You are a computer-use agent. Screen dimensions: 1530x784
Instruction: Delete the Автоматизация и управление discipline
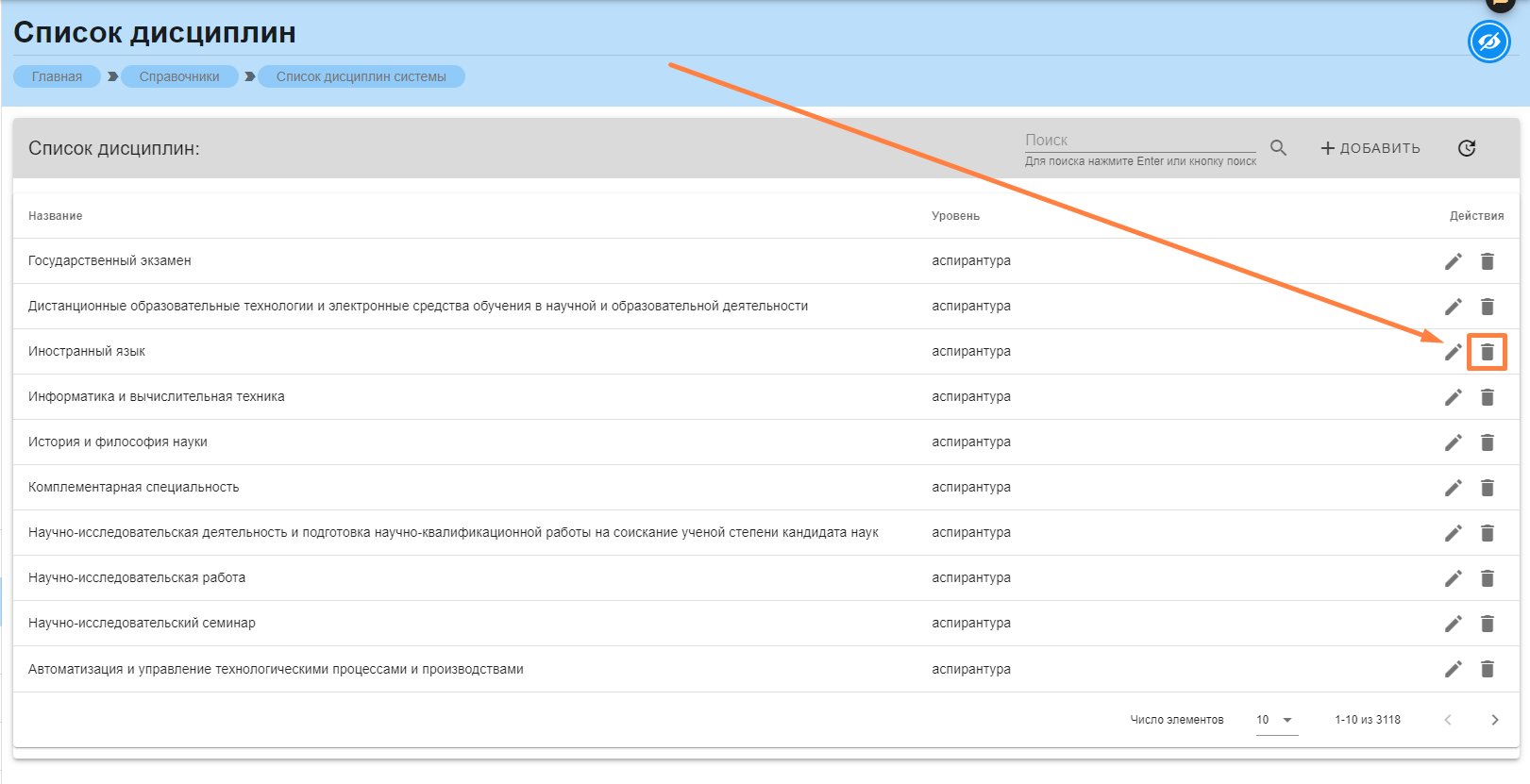tap(1487, 669)
